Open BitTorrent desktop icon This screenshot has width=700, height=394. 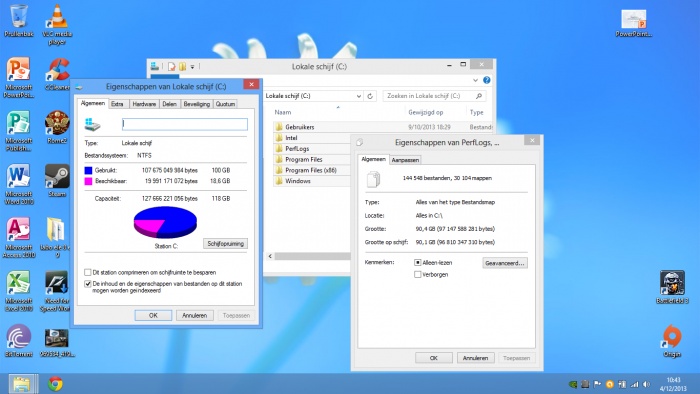[18, 341]
